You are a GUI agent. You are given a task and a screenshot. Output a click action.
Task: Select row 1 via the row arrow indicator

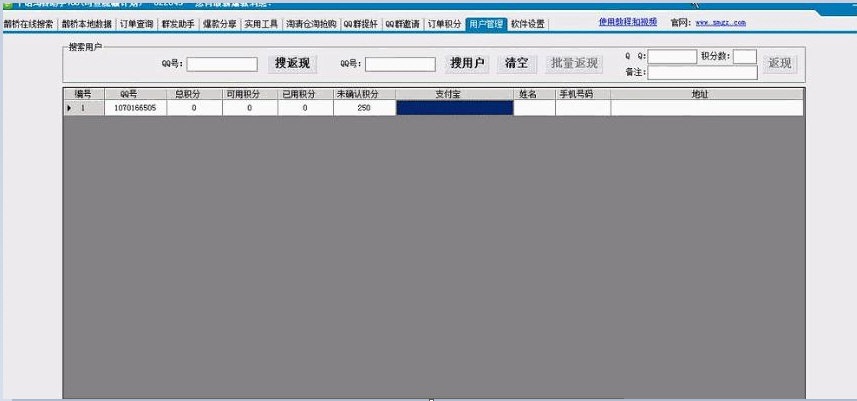click(69, 107)
